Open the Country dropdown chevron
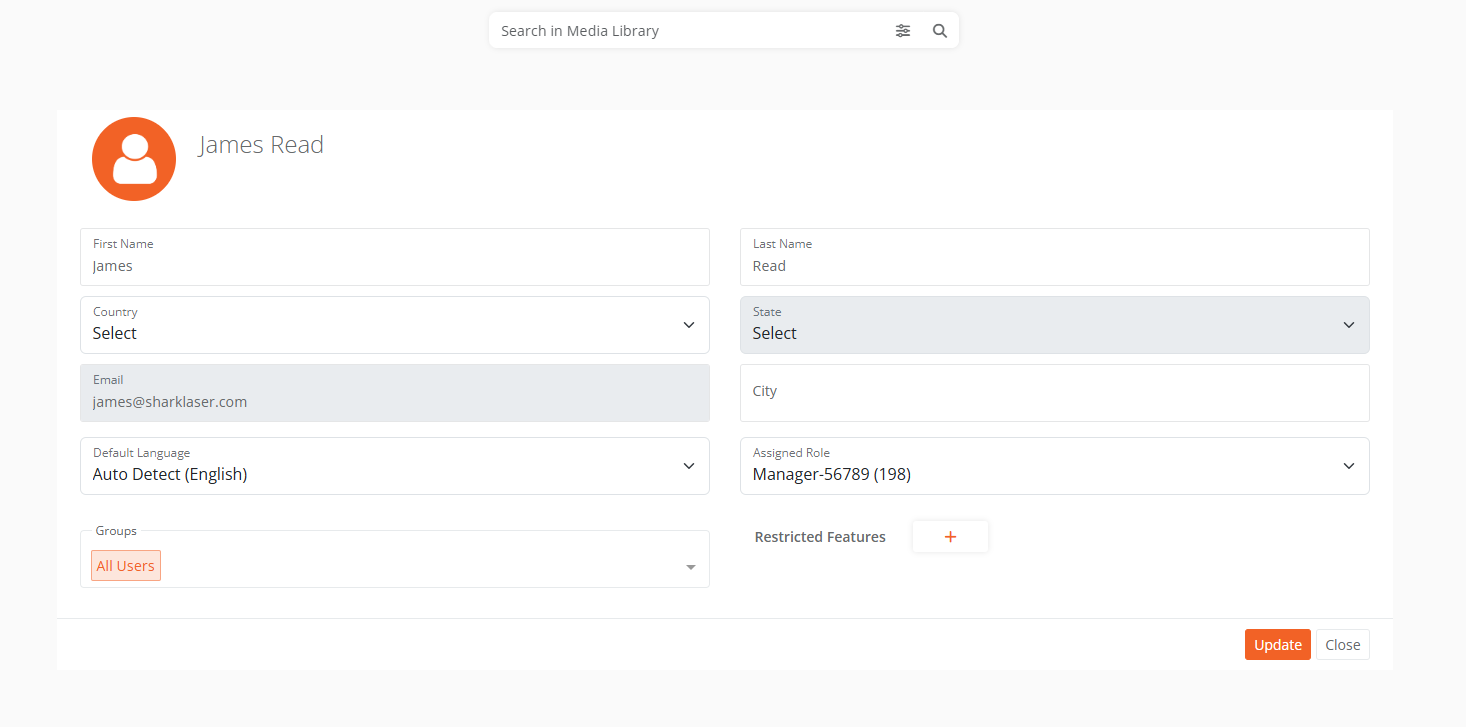The width and height of the screenshot is (1466, 727). coord(688,325)
